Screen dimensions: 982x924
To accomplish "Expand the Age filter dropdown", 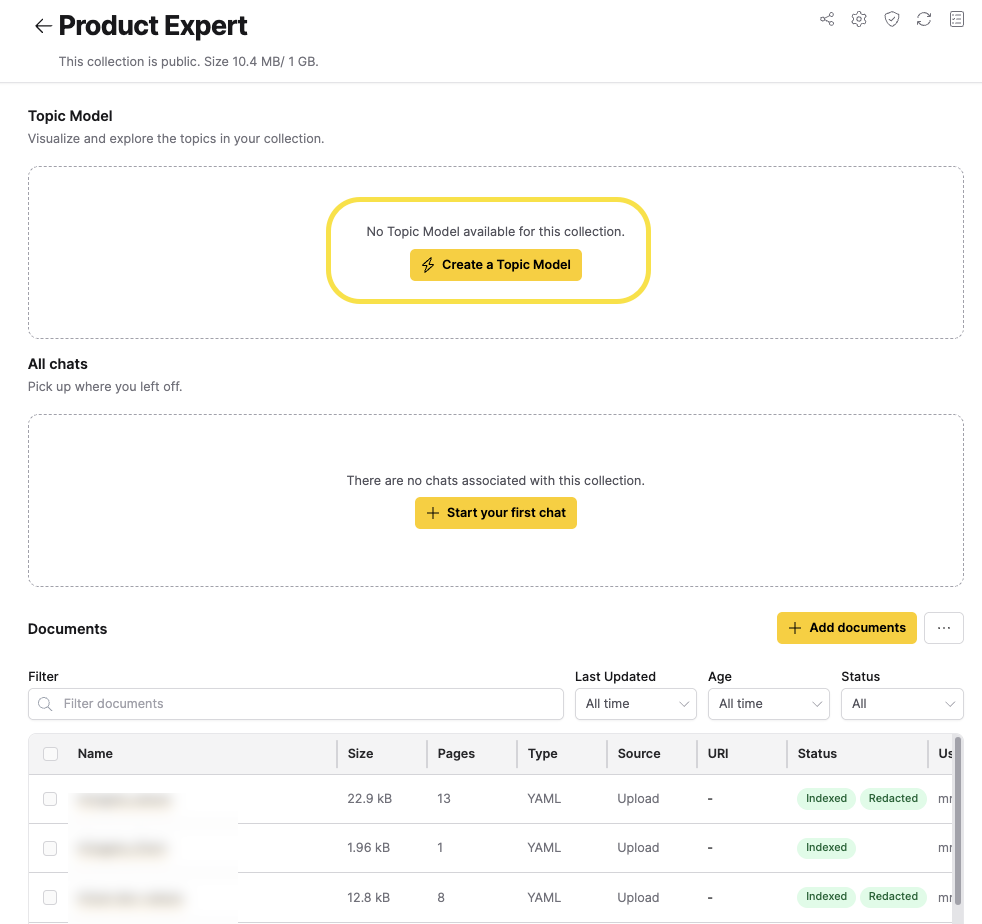I will [x=768, y=704].
